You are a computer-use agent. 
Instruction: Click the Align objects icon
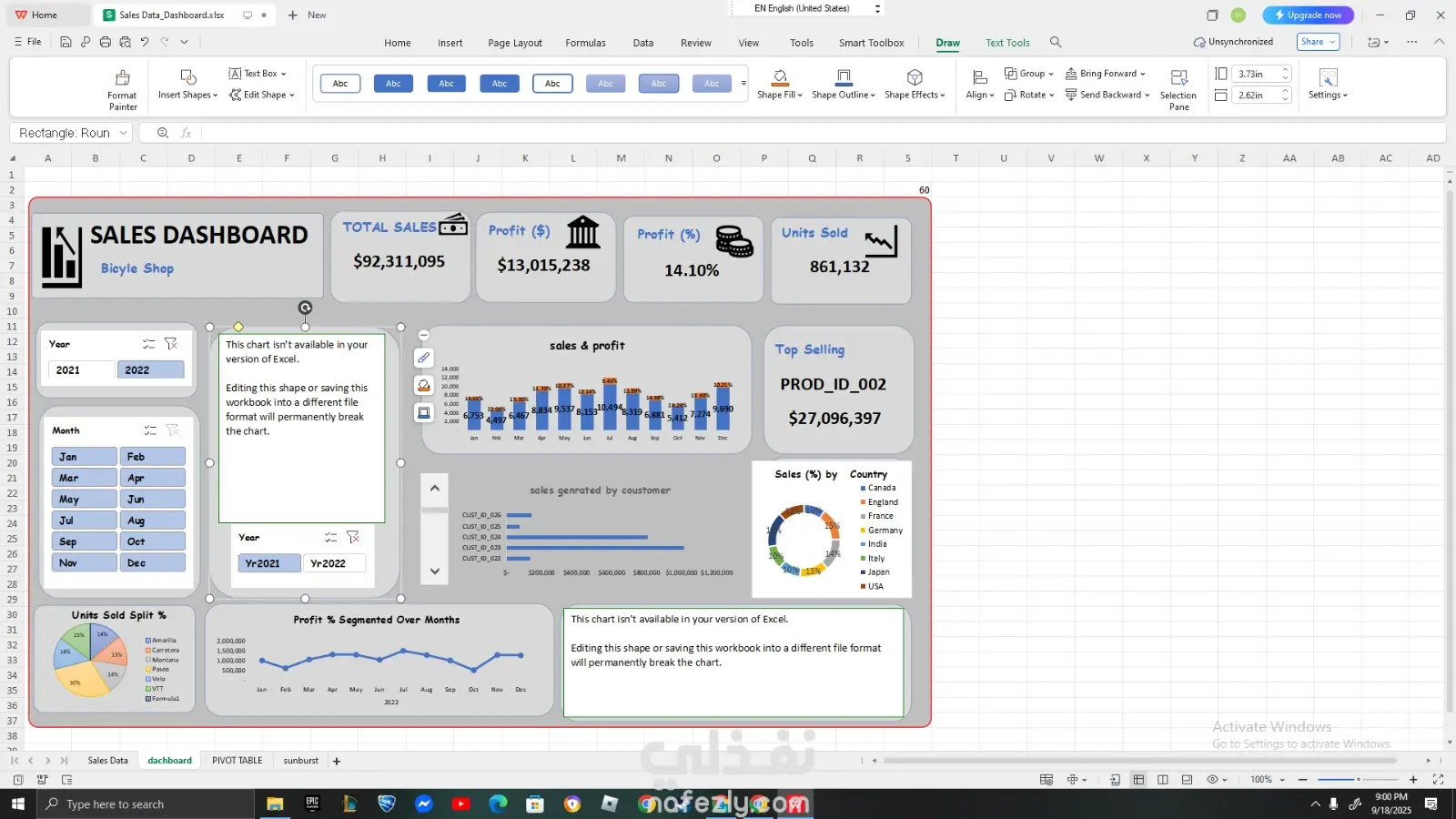[x=980, y=76]
